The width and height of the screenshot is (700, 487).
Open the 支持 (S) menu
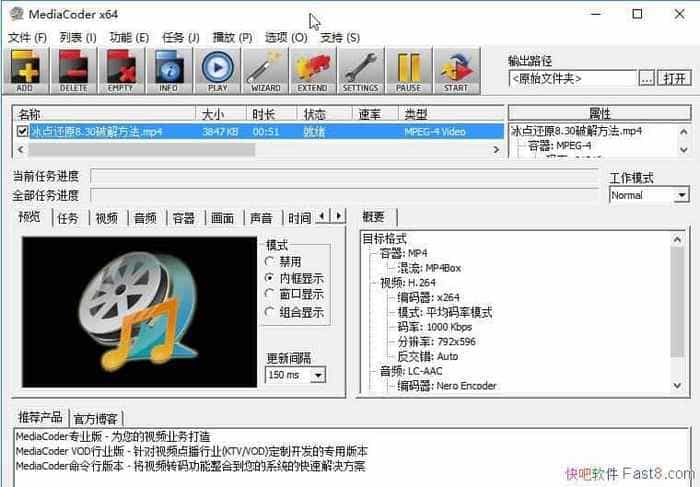click(339, 37)
